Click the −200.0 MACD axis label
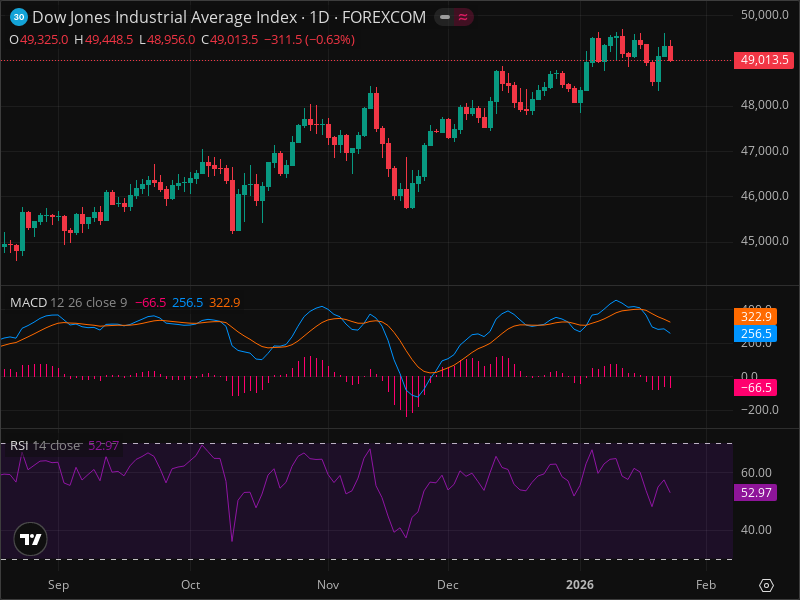Image resolution: width=800 pixels, height=600 pixels. click(760, 410)
